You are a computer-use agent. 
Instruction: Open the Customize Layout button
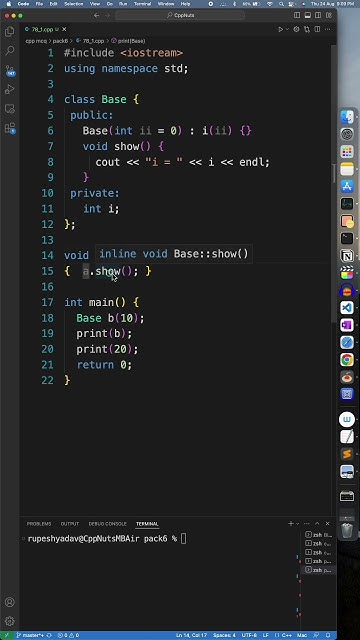pos(328,16)
